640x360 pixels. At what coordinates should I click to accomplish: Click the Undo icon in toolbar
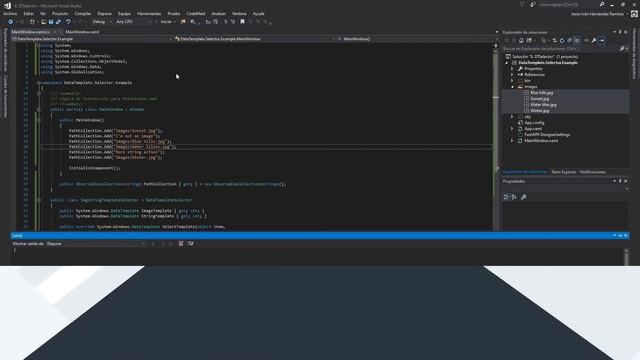click(x=68, y=22)
